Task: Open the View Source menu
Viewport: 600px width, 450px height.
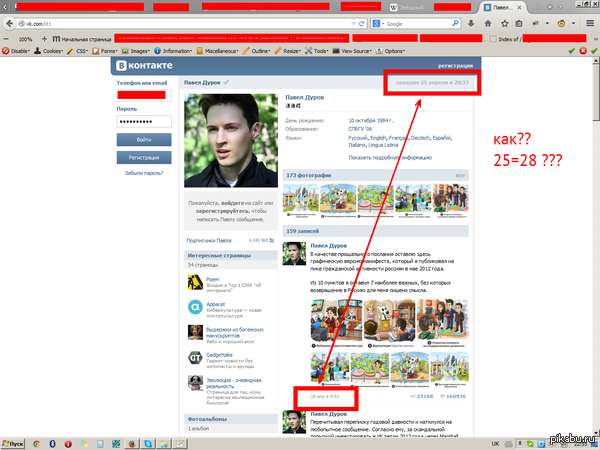Action: coord(352,51)
